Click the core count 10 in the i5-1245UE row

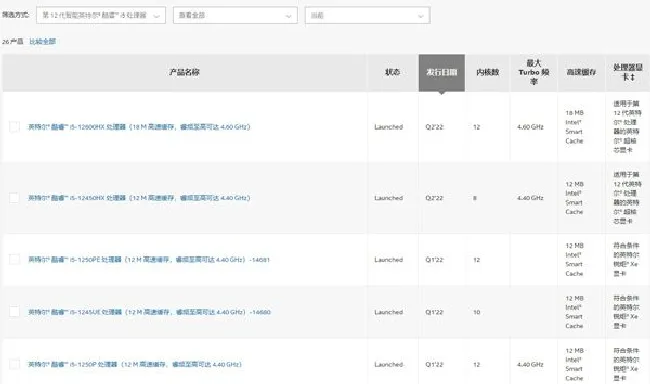(x=477, y=312)
